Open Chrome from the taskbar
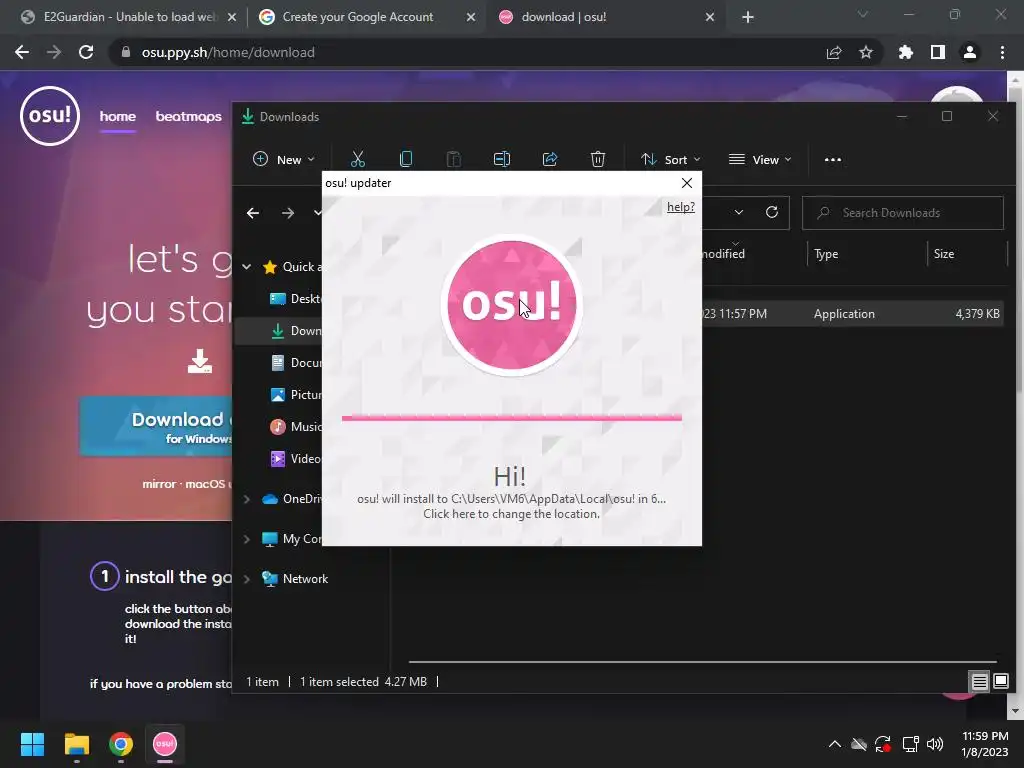This screenshot has width=1024, height=768. [121, 744]
